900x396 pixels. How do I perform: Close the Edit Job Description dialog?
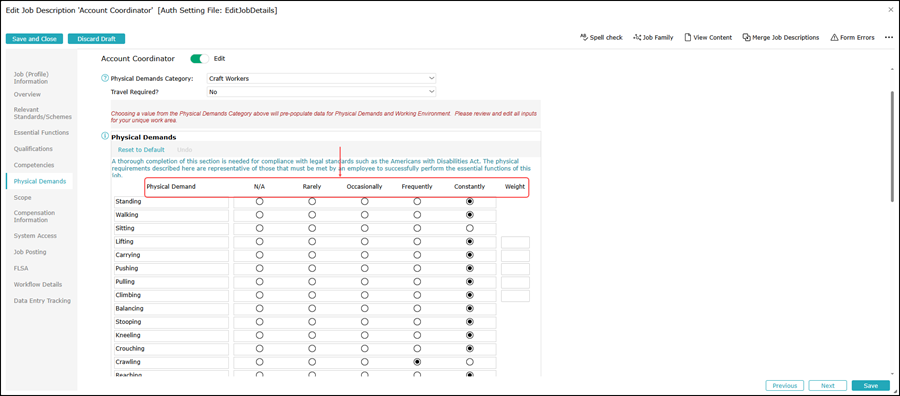tap(890, 10)
